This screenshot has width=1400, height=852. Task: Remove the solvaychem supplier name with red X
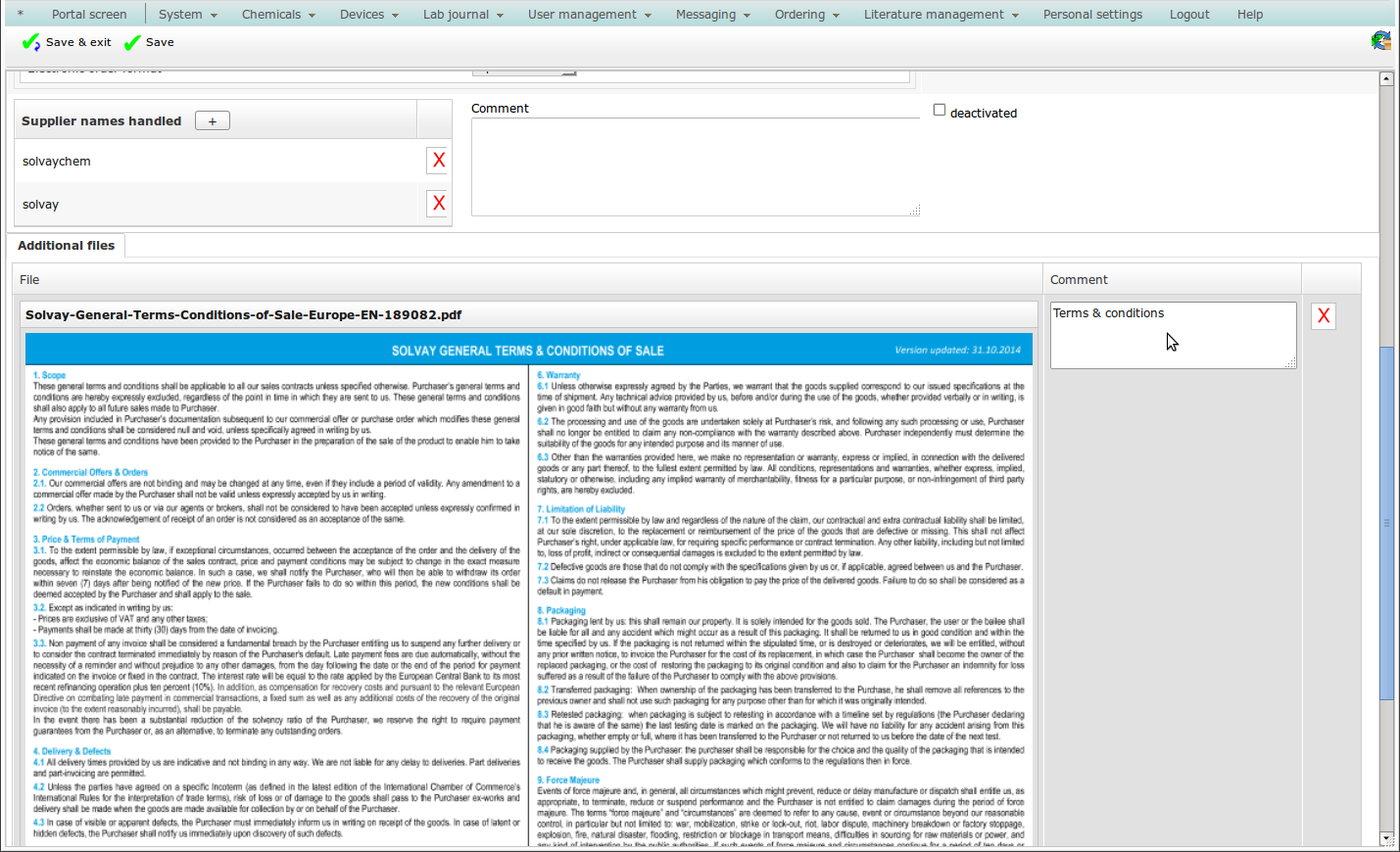coord(438,161)
